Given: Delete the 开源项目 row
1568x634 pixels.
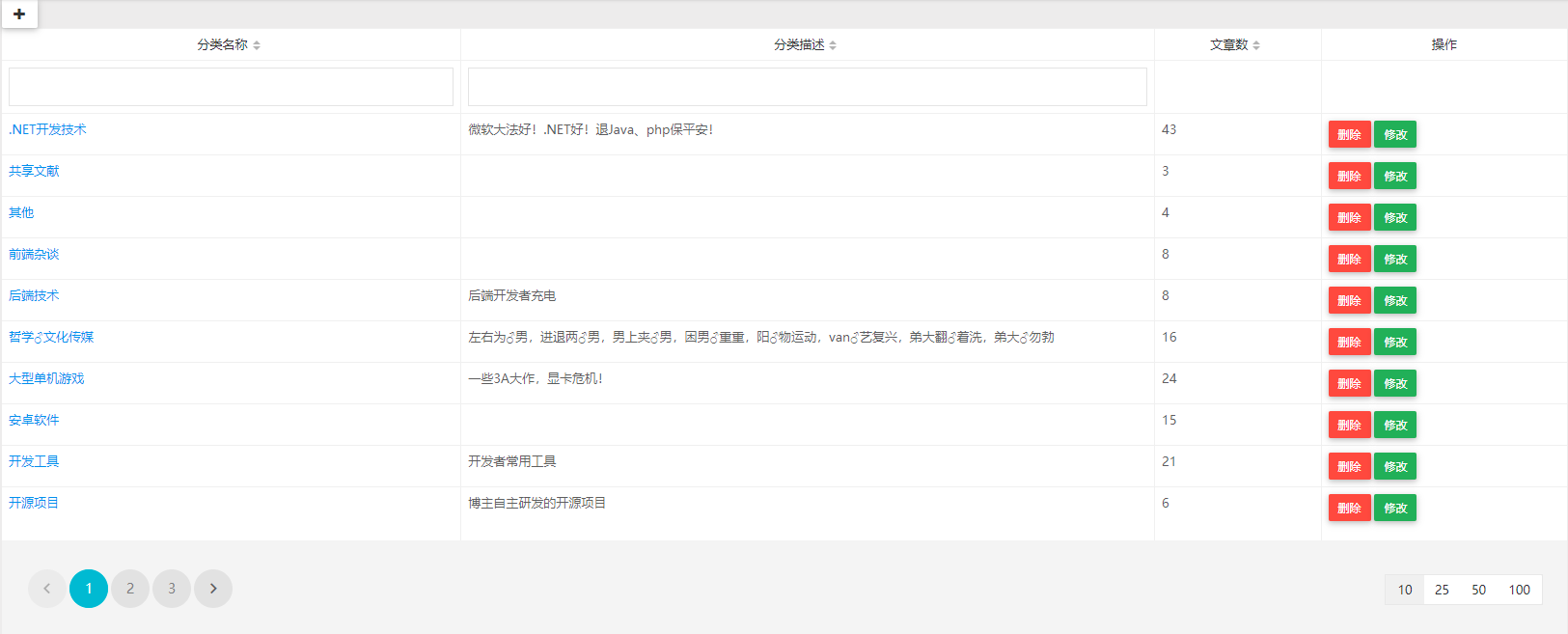Looking at the screenshot, I should [x=1349, y=509].
